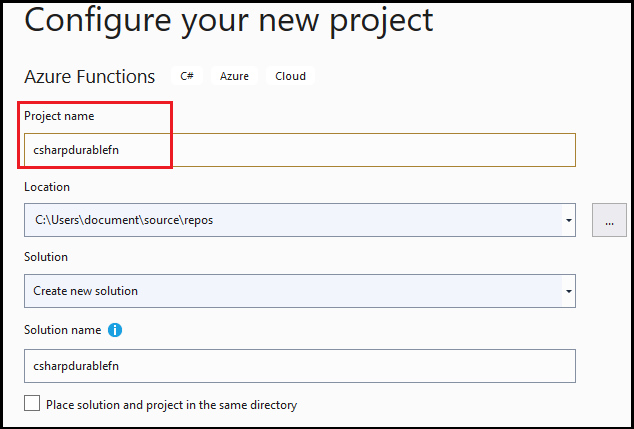The height and width of the screenshot is (429, 634).
Task: Click the 'Azure Functions' template heading
Action: tap(90, 76)
